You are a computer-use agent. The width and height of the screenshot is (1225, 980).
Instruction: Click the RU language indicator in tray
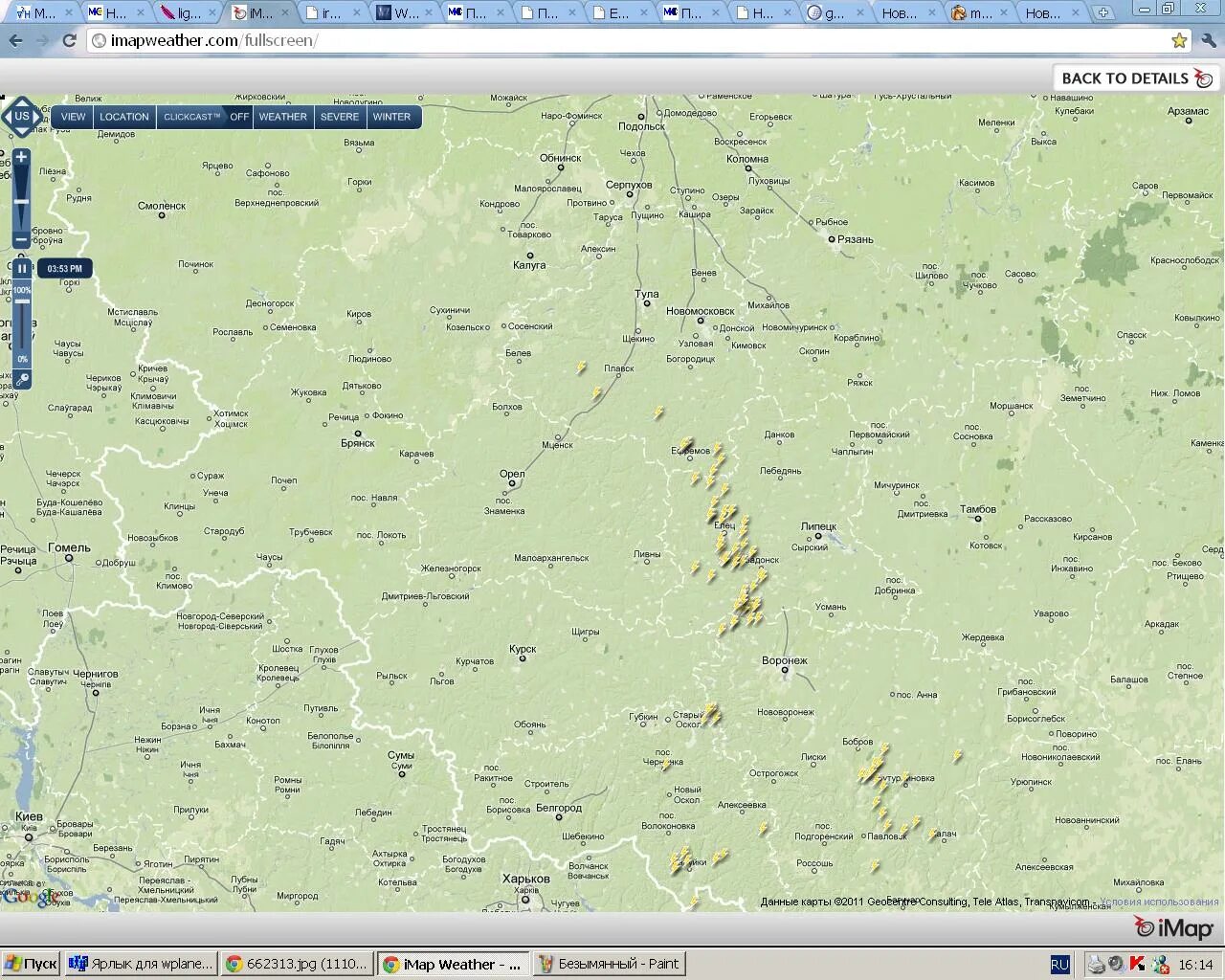click(x=1059, y=964)
